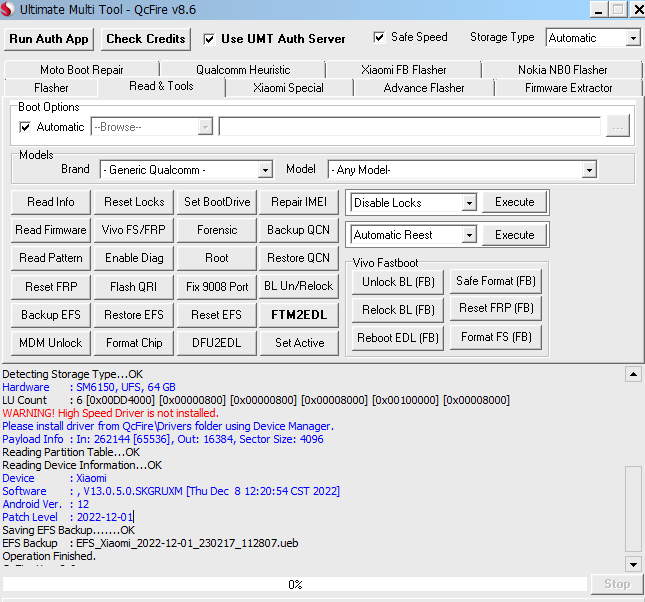Click Reset FRP (FB) button
645x602 pixels.
tap(496, 308)
